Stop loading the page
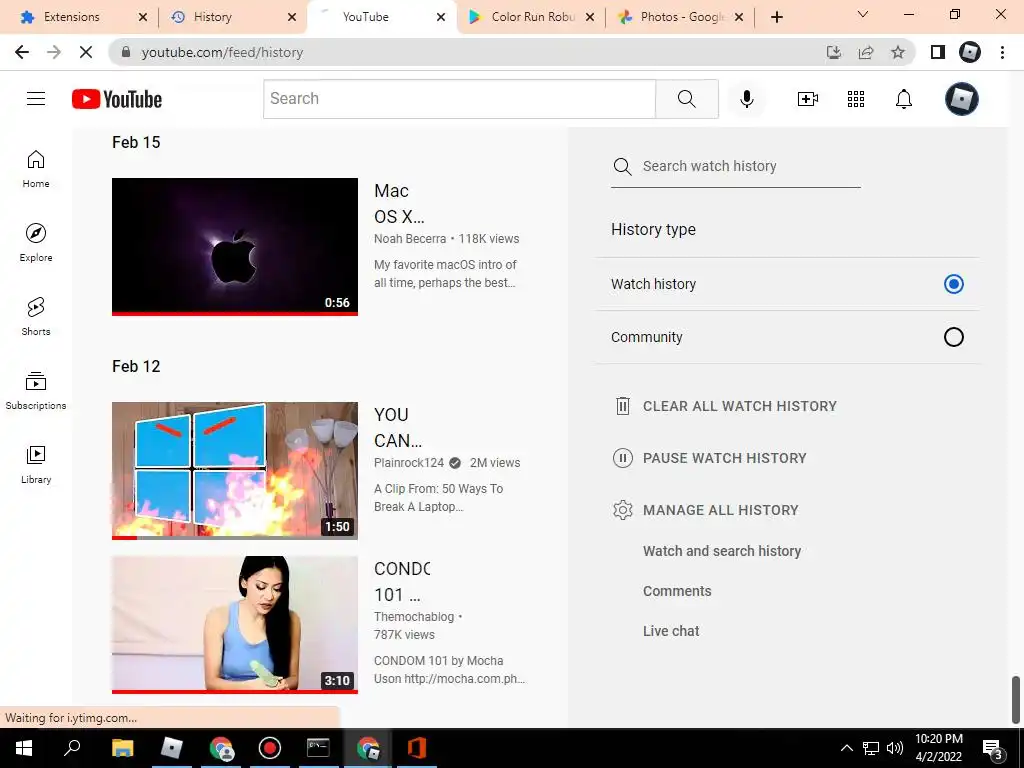Image resolution: width=1024 pixels, height=768 pixels. (86, 52)
